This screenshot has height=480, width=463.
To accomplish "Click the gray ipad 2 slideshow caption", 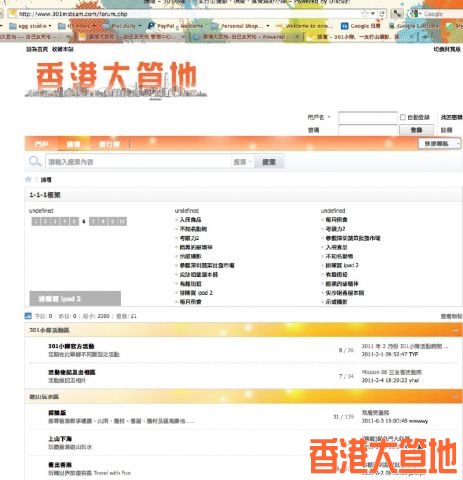I will click(75, 299).
